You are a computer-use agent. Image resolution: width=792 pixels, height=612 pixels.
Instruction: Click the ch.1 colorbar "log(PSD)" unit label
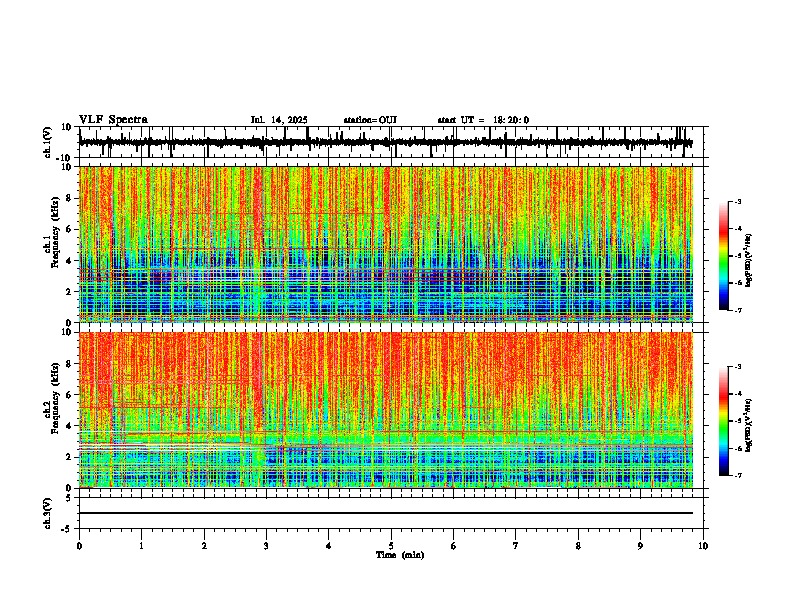tap(749, 260)
